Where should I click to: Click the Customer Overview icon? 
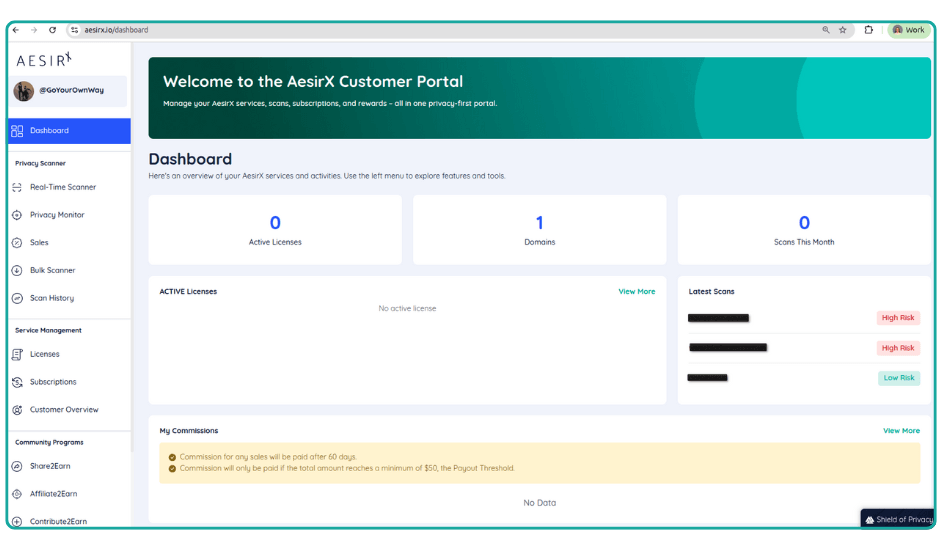click(x=17, y=410)
